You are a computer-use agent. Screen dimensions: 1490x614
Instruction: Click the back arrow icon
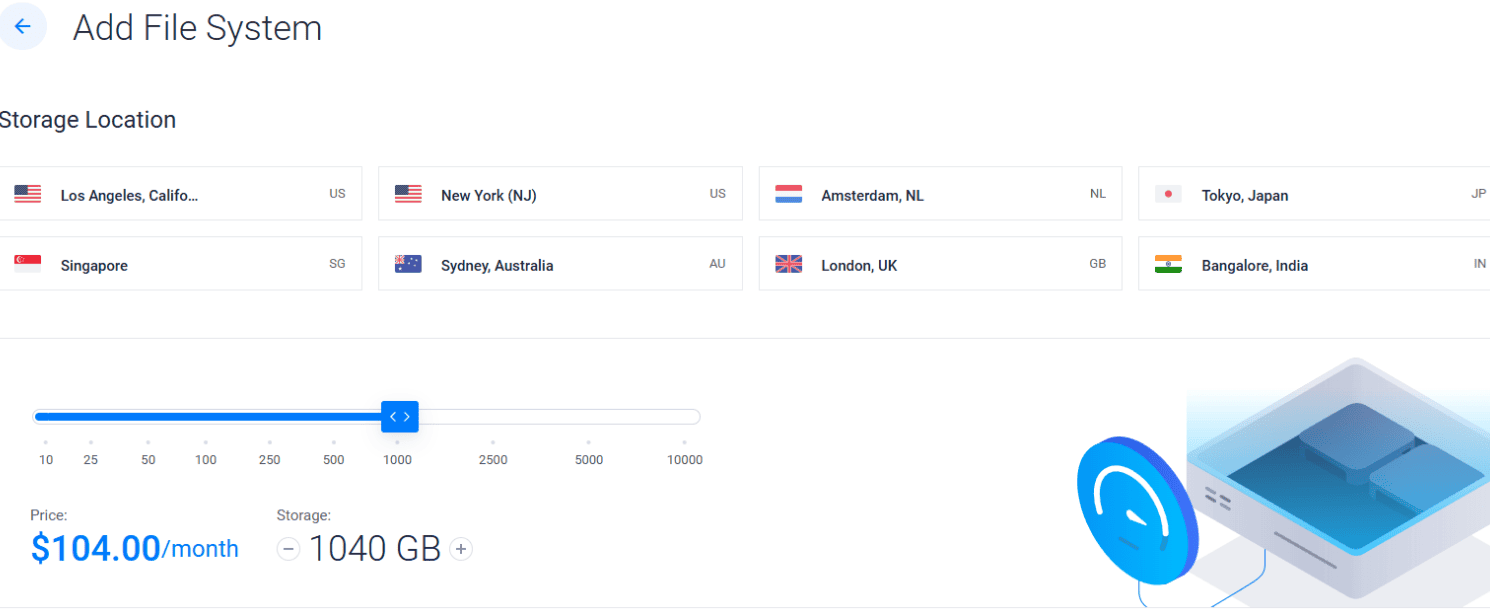(22, 27)
